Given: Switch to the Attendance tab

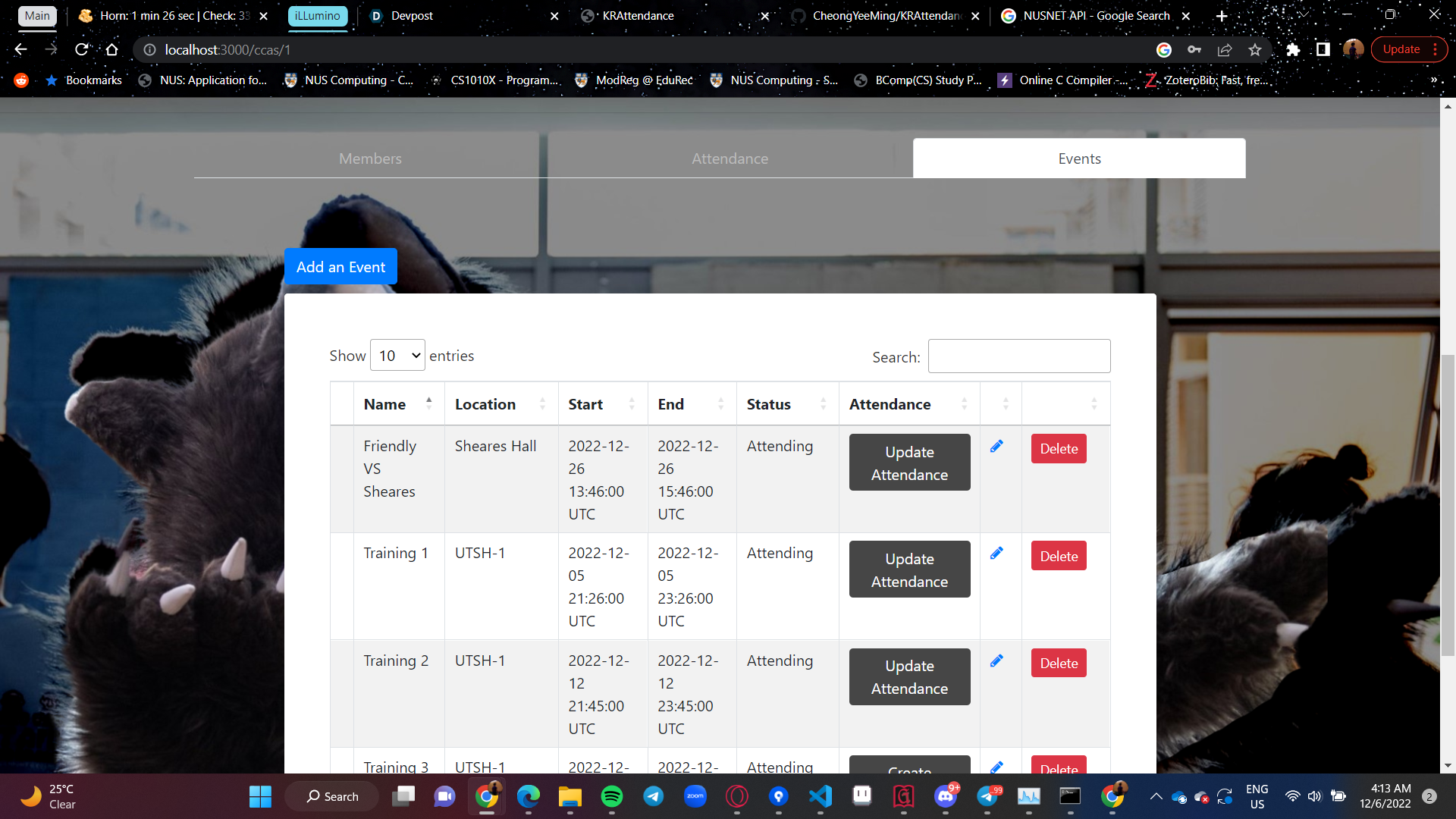Looking at the screenshot, I should click(x=730, y=158).
